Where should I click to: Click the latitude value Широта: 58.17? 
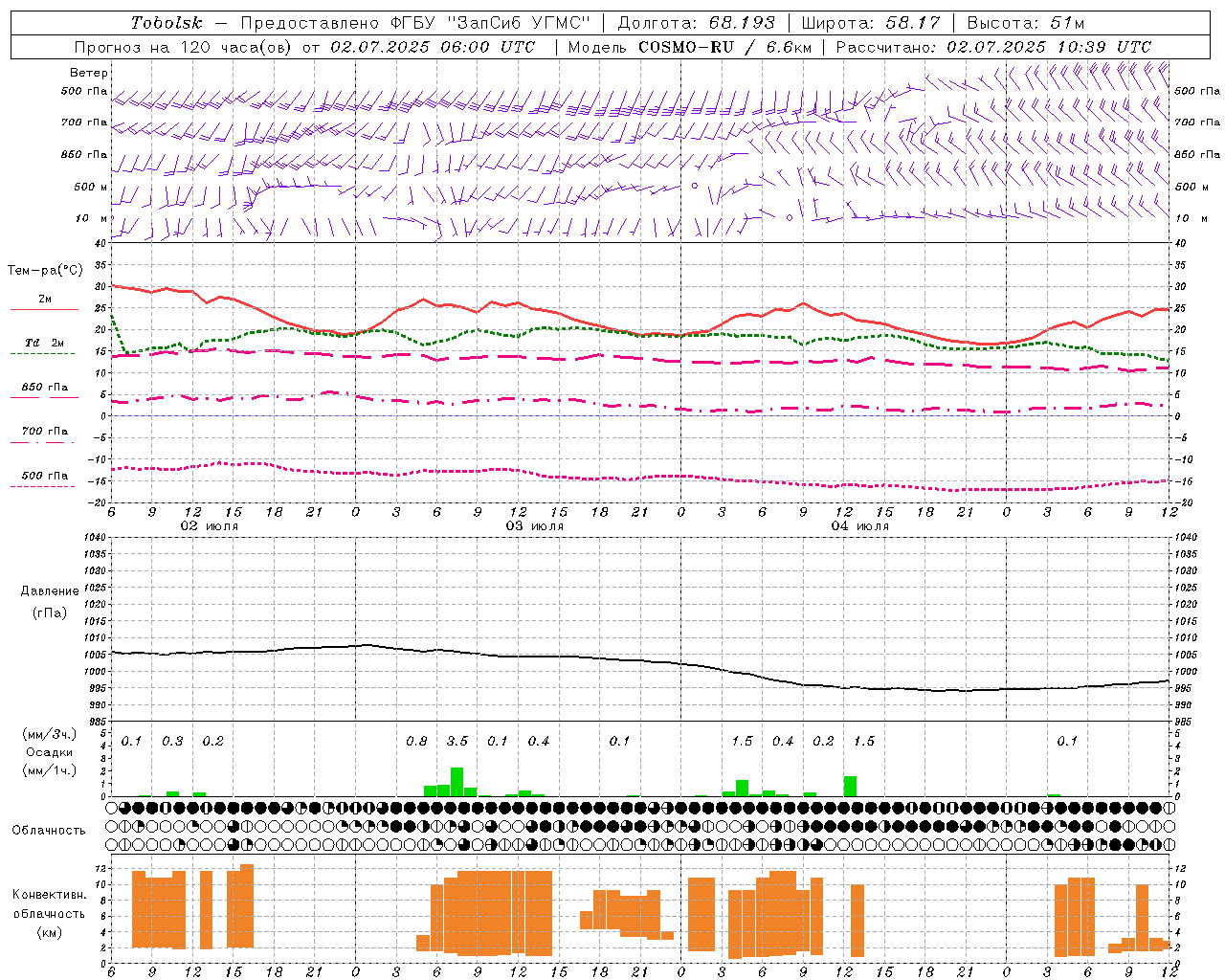click(x=871, y=23)
